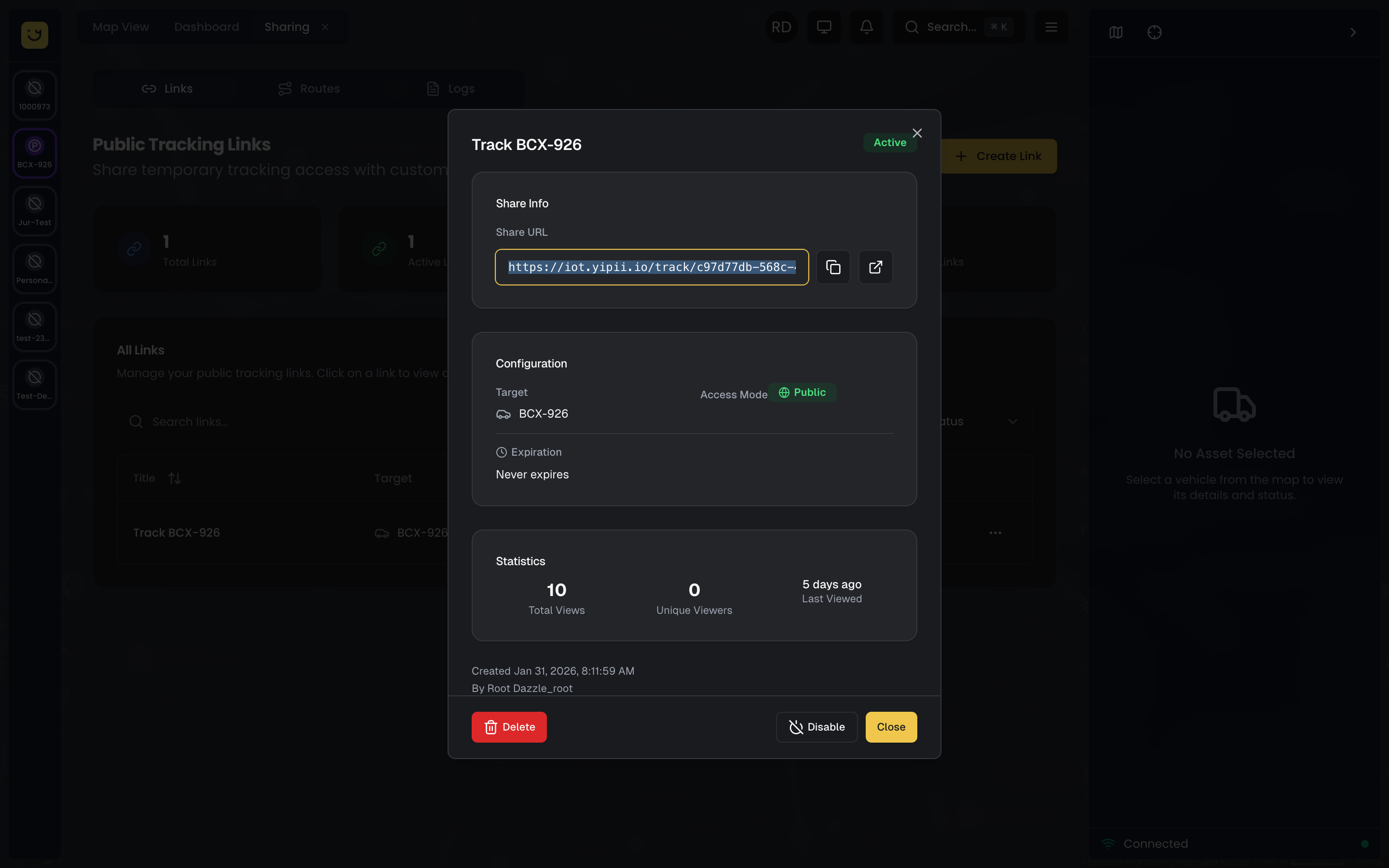Switch to Dashboard tab
Image resolution: width=1389 pixels, height=868 pixels.
point(206,27)
